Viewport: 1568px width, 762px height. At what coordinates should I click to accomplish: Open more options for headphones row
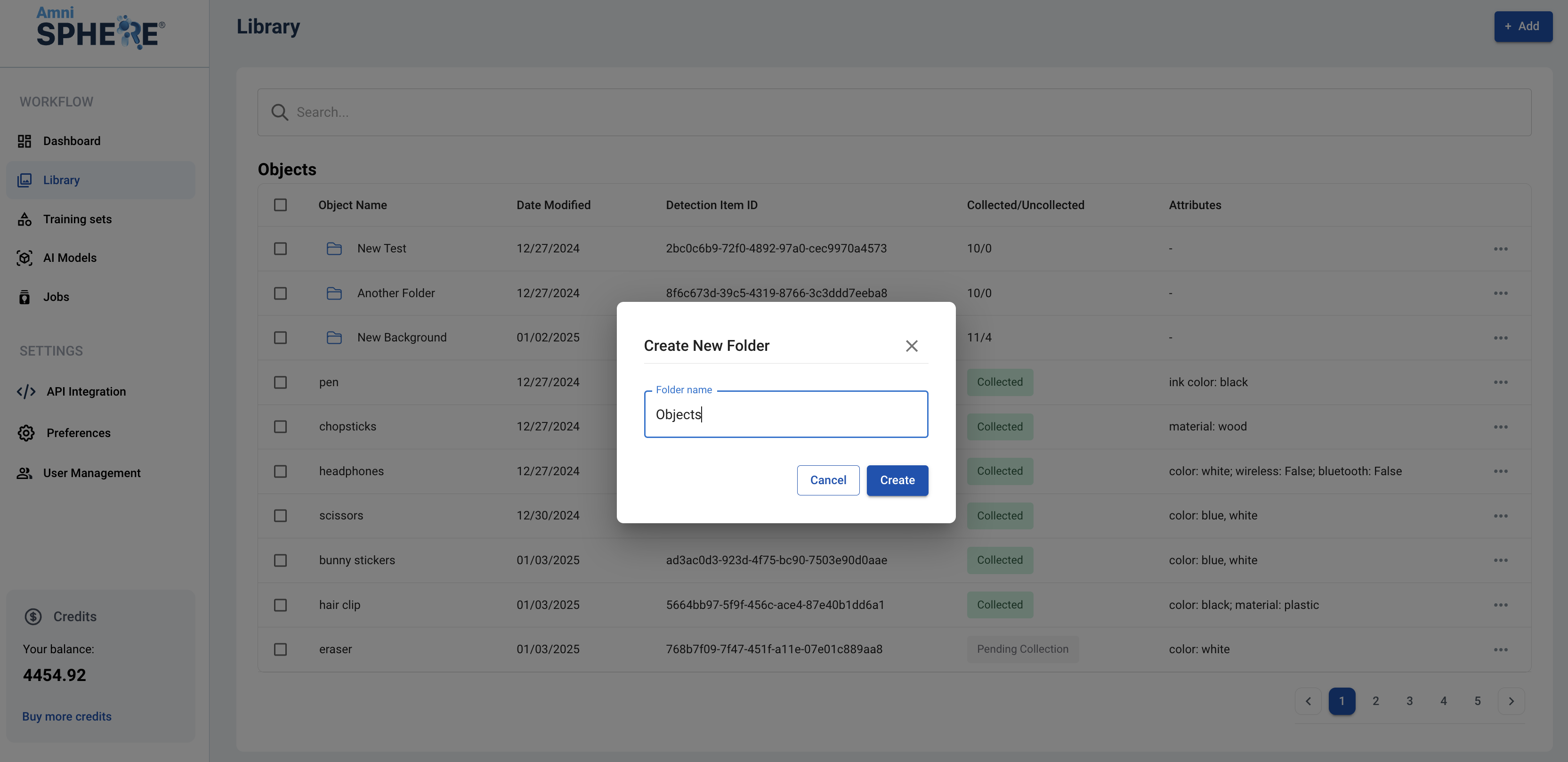[1501, 471]
